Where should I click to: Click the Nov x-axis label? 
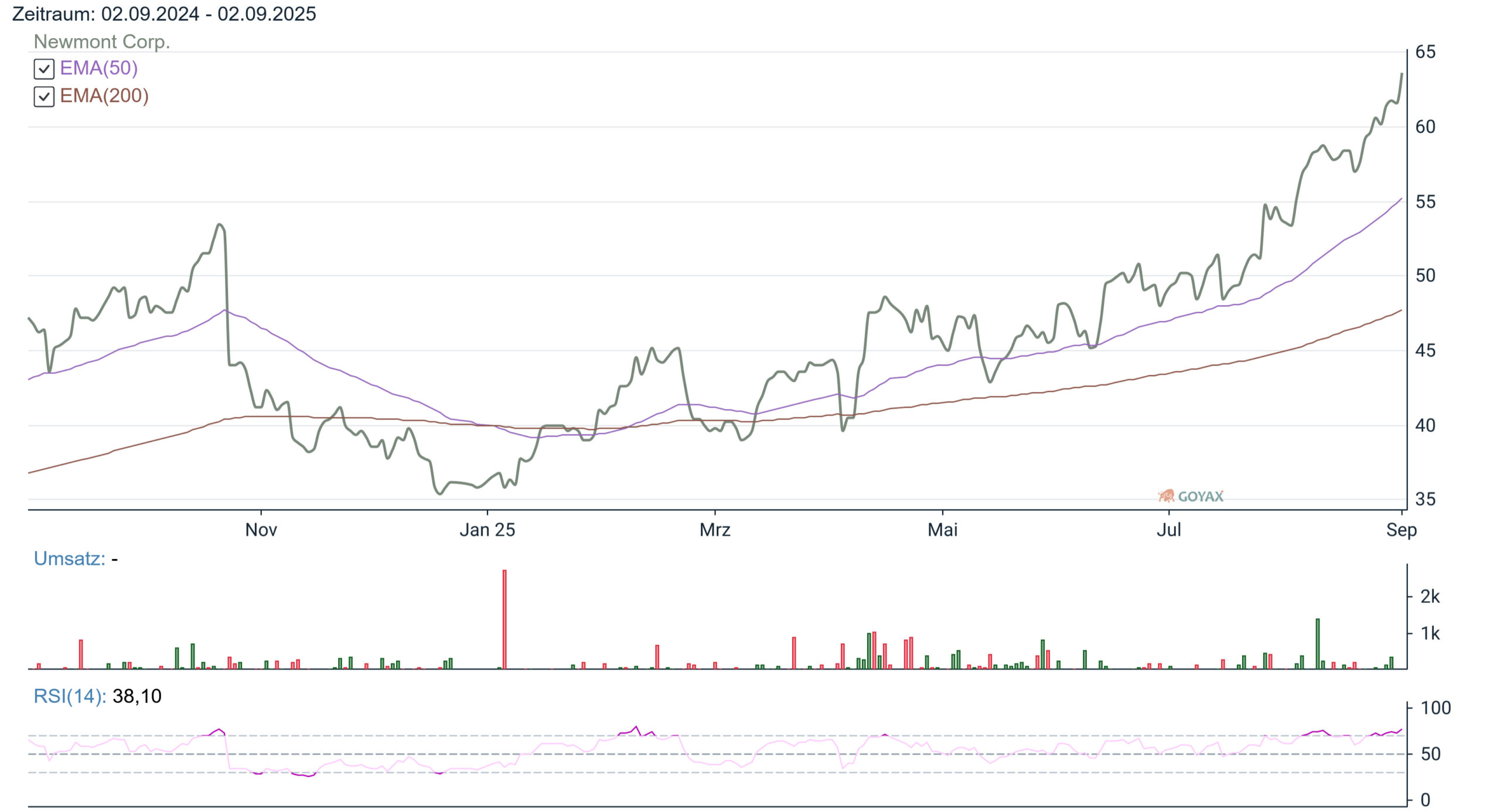(x=261, y=530)
